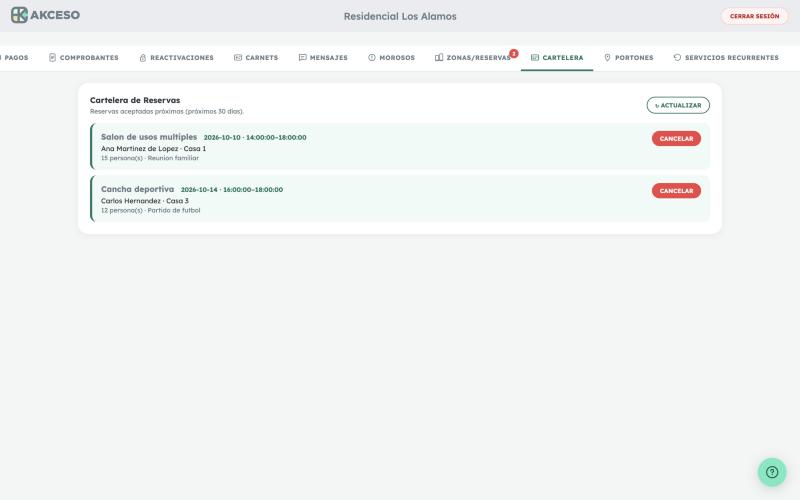Click the Cerrar Sesión button
The height and width of the screenshot is (500, 800).
pyautogui.click(x=754, y=16)
